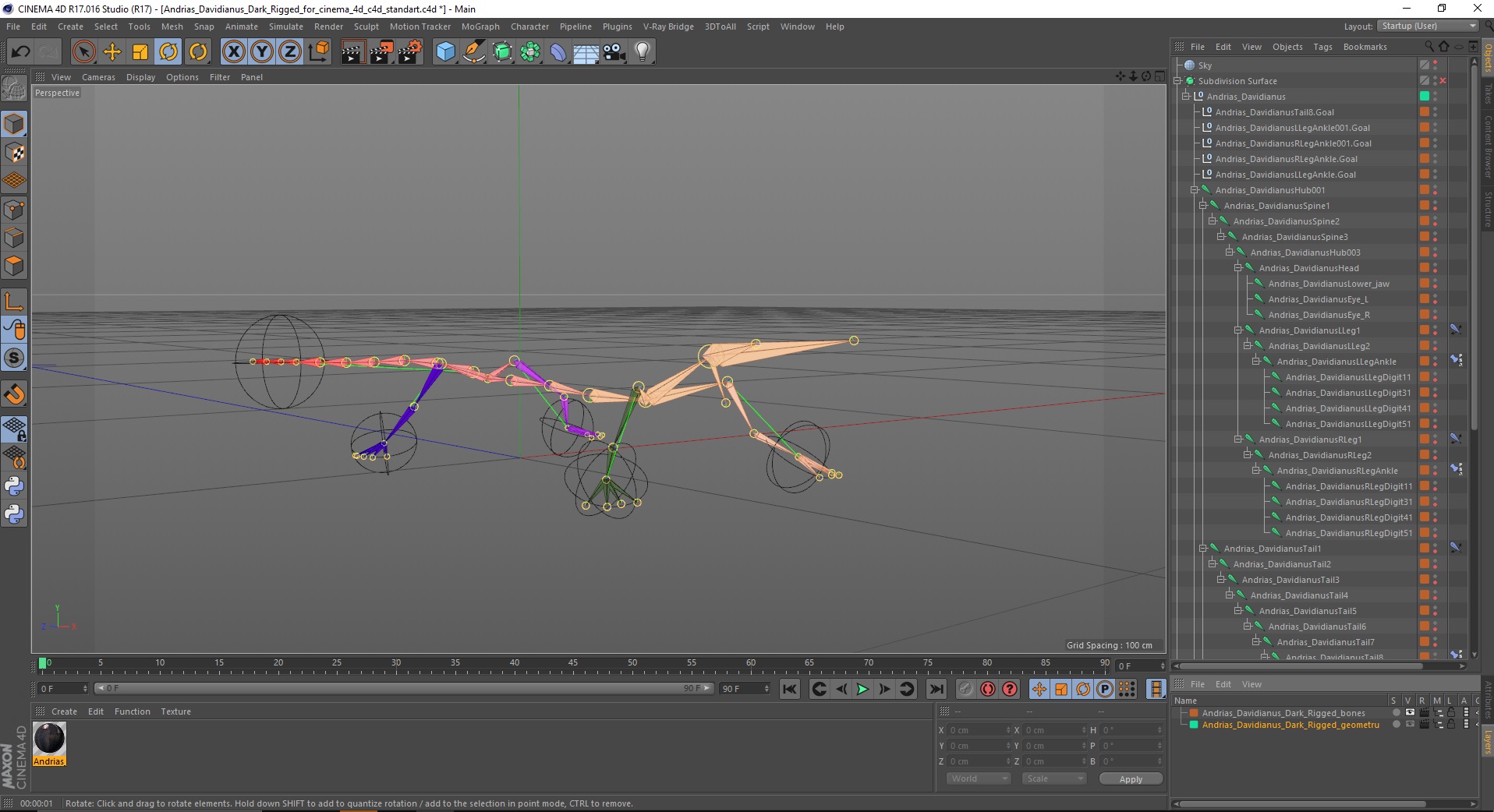1494x812 pixels.
Task: Switch to Polygons mode
Action: [x=14, y=267]
